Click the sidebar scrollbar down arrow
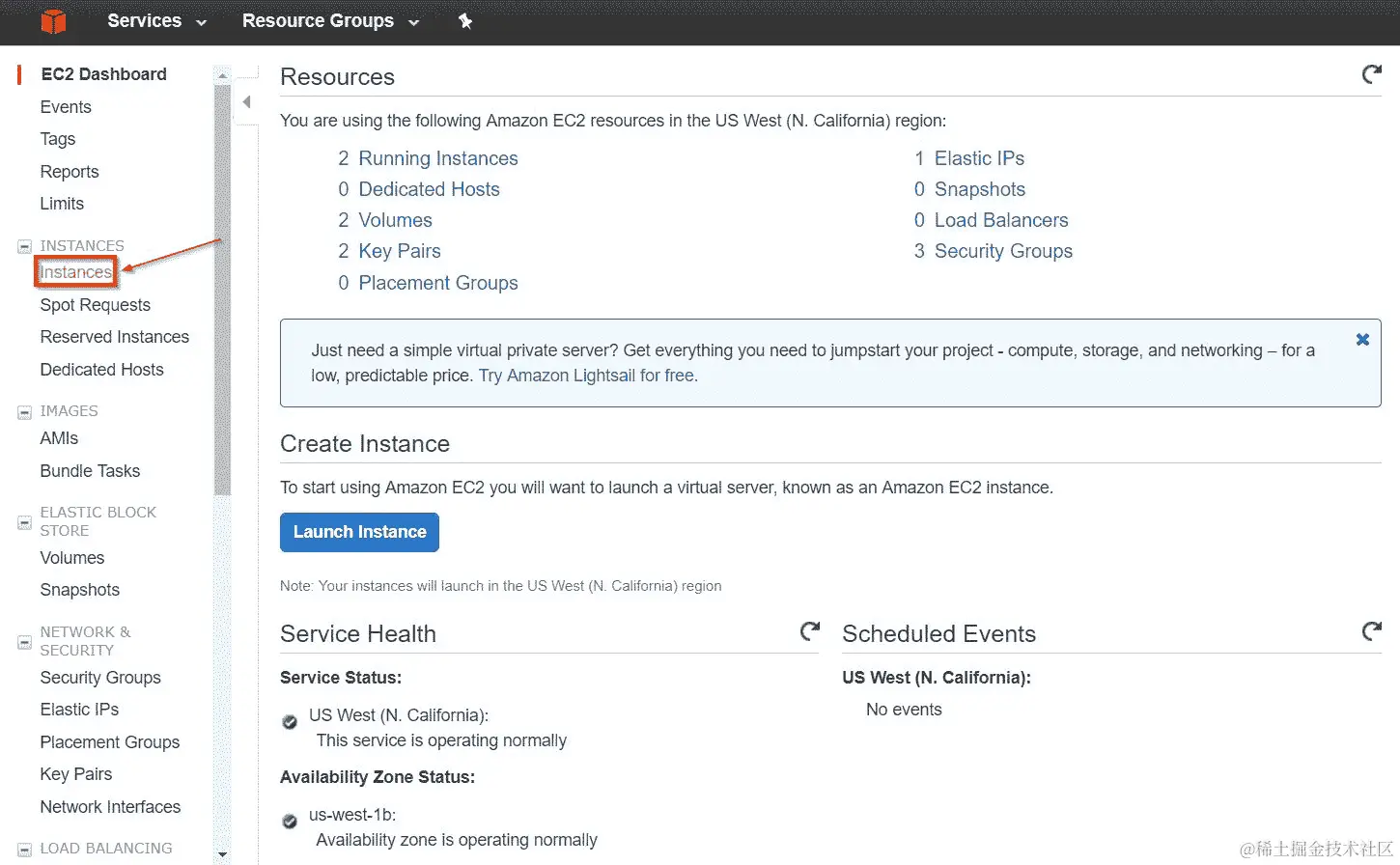 (223, 854)
